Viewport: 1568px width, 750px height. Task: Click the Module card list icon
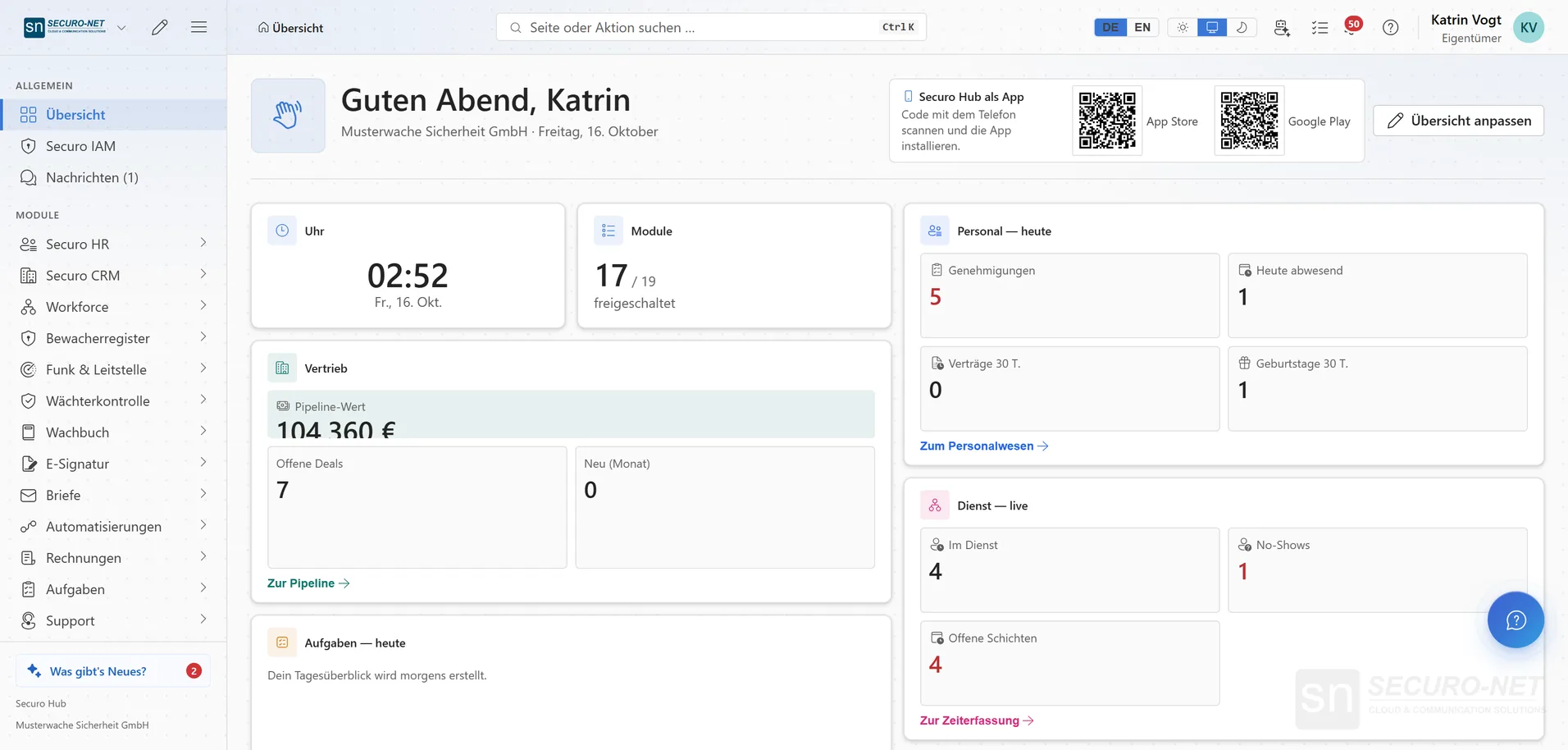609,231
